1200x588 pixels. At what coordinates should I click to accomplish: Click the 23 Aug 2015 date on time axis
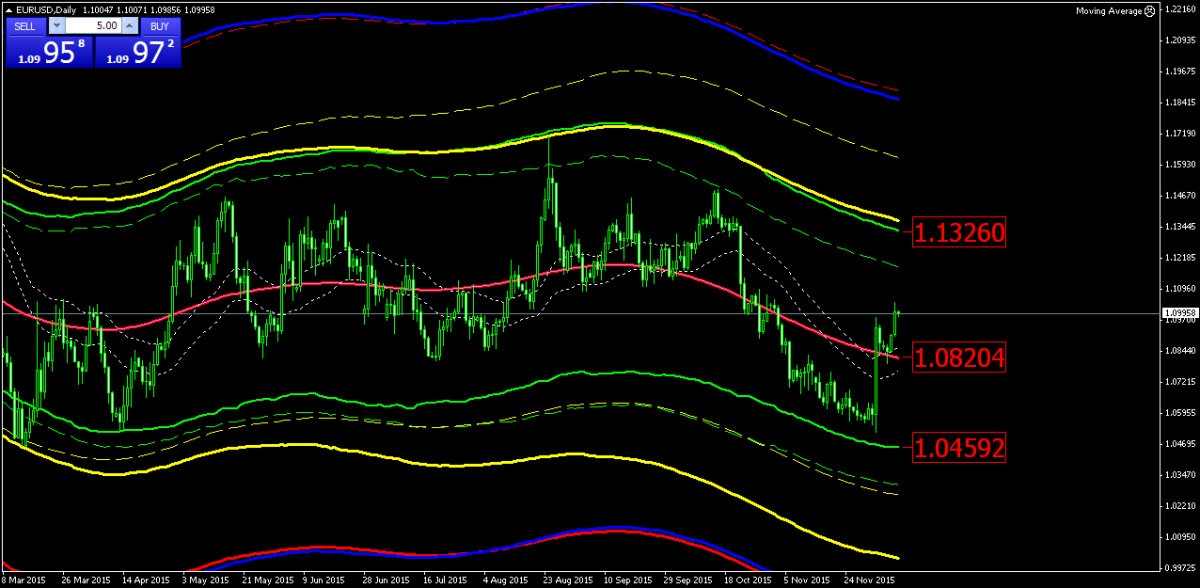(564, 580)
